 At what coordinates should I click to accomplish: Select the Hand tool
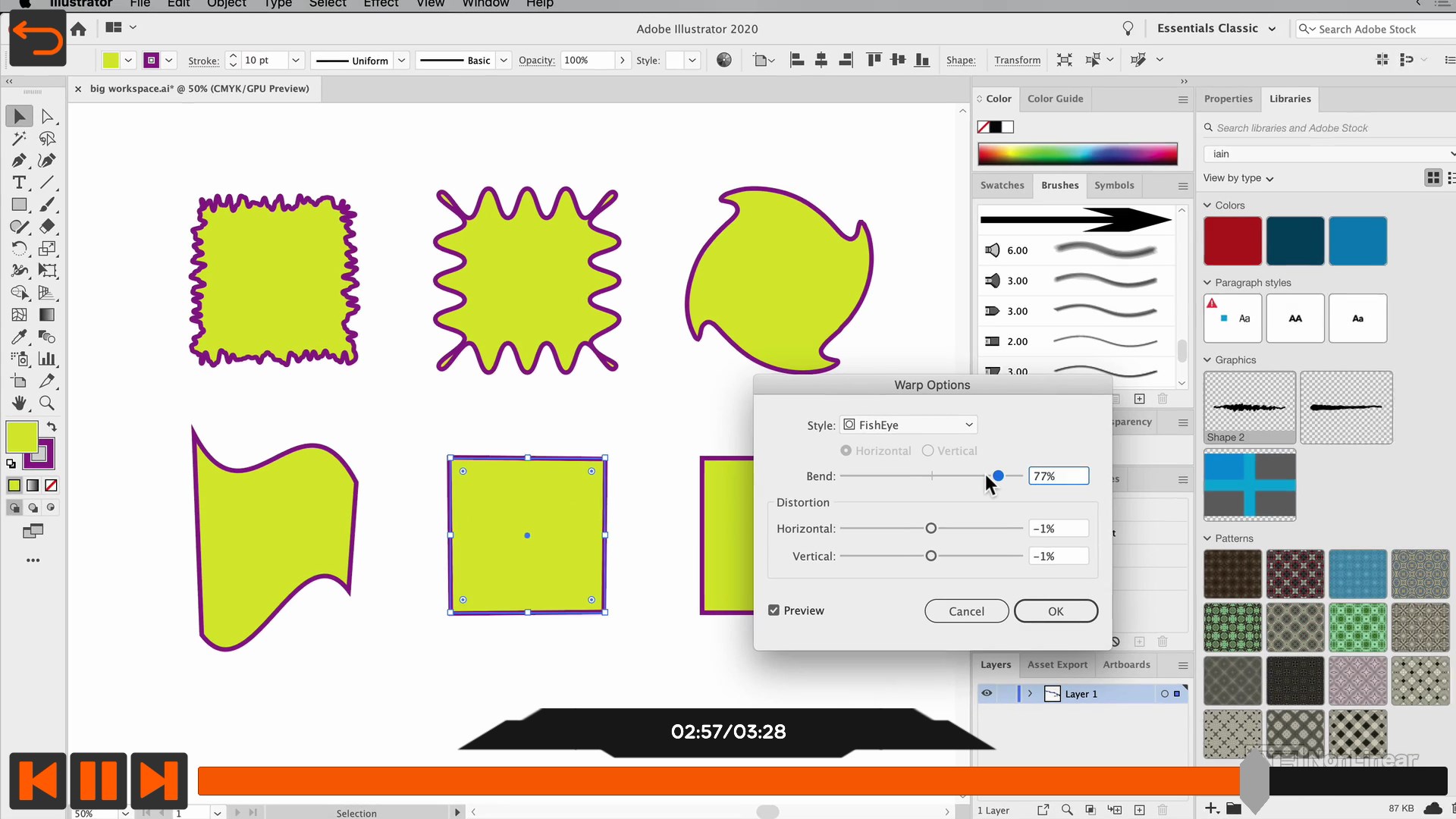19,403
